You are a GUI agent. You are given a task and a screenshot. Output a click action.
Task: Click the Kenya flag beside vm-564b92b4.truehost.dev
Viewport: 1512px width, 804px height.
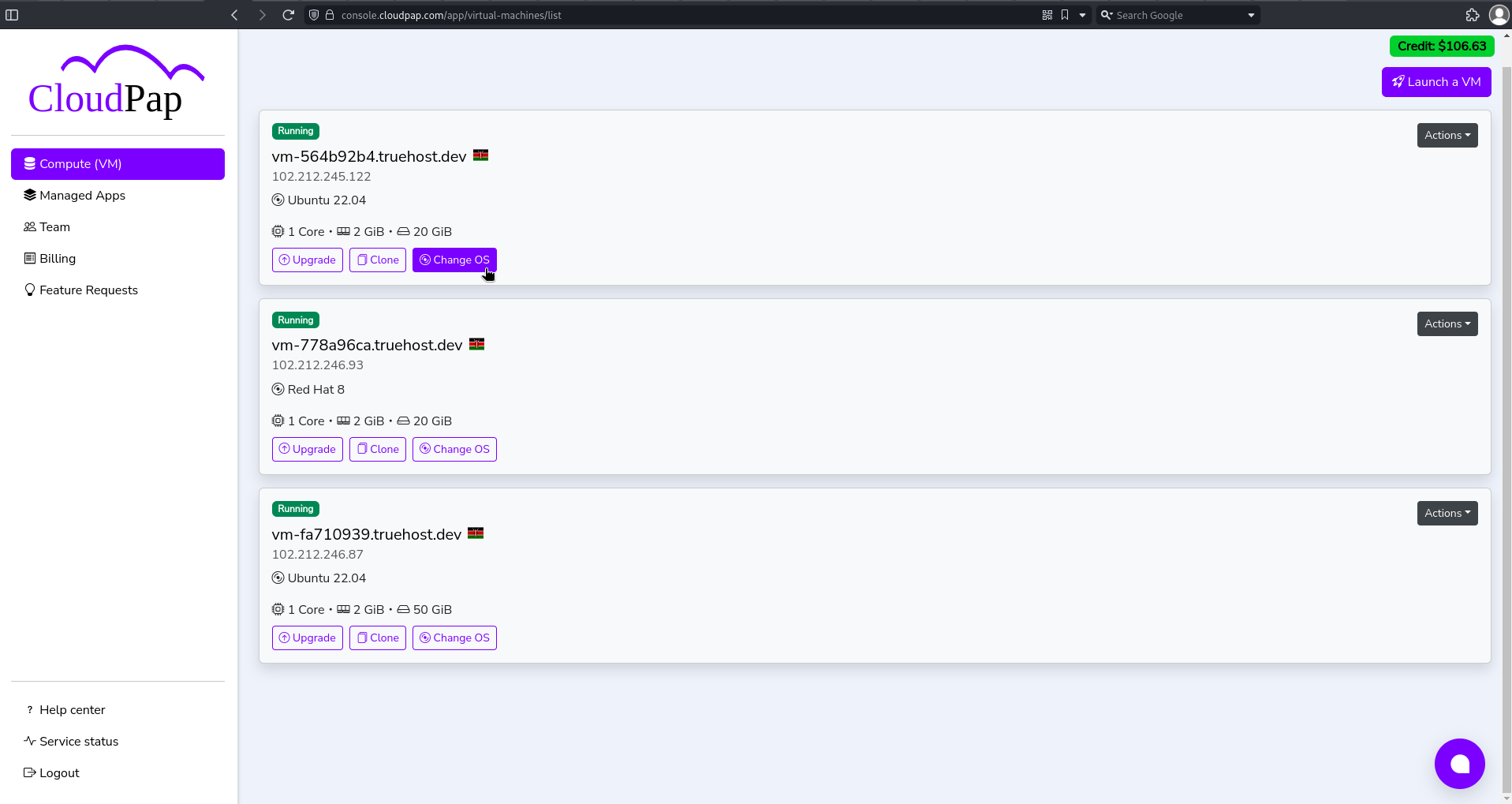[480, 155]
